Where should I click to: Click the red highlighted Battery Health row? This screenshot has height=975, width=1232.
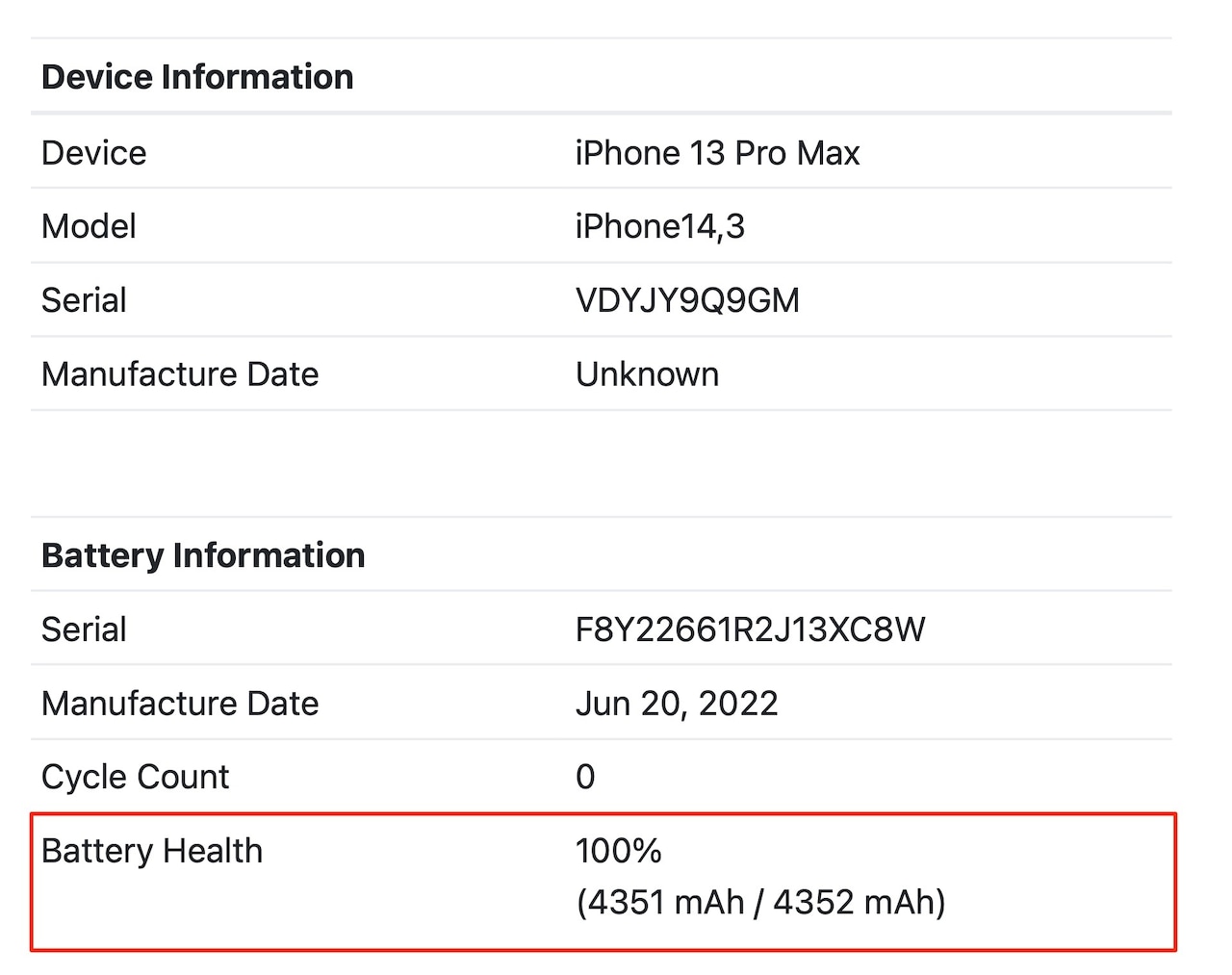coord(603,882)
